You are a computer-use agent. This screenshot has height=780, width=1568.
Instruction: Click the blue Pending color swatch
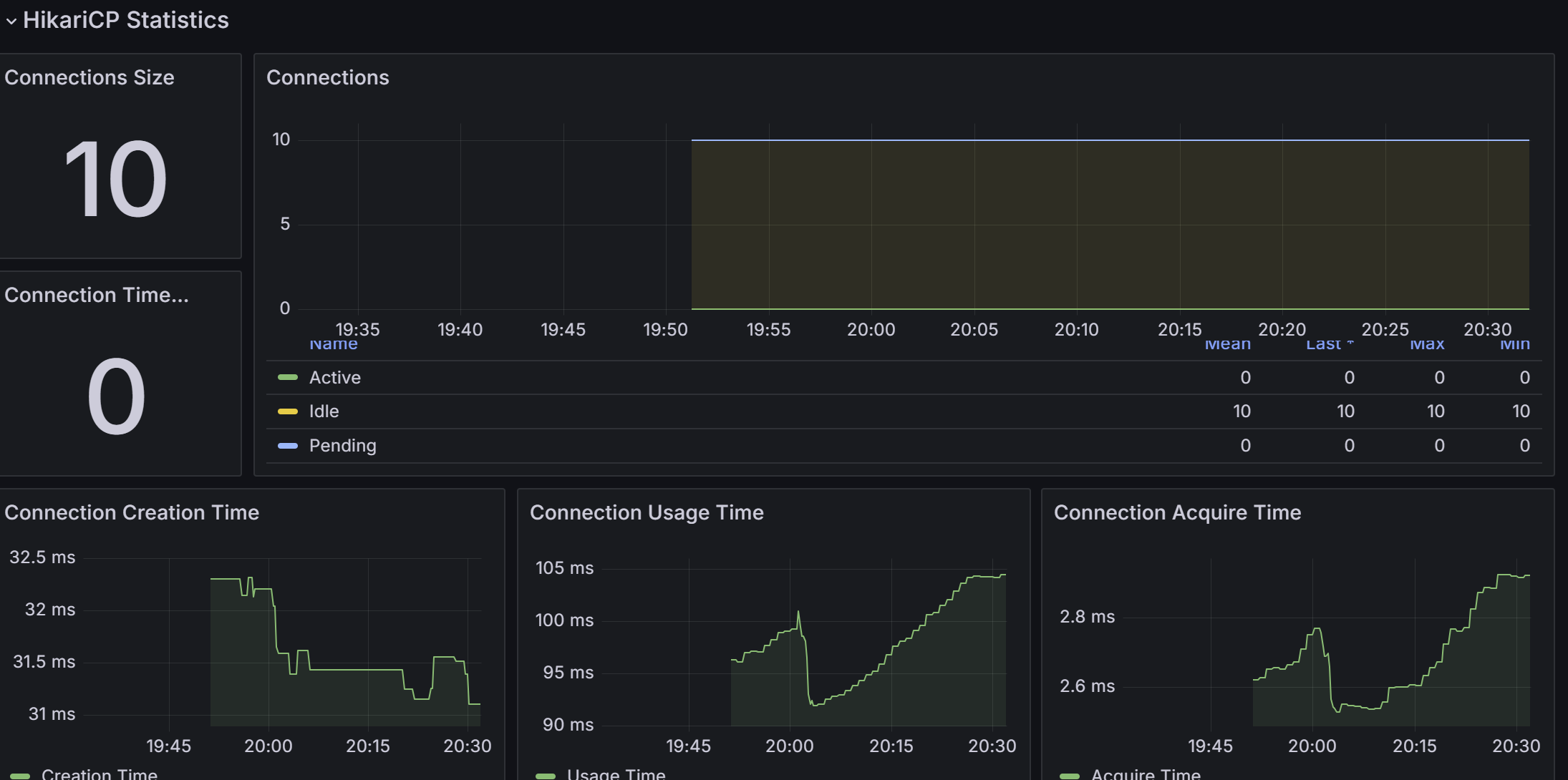click(288, 446)
